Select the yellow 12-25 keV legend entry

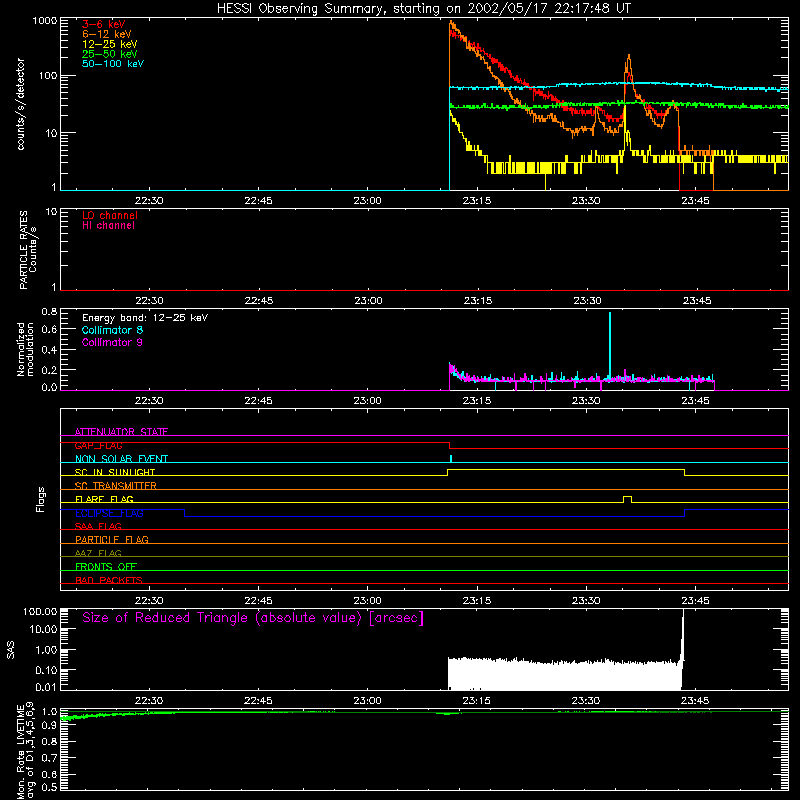click(110, 44)
